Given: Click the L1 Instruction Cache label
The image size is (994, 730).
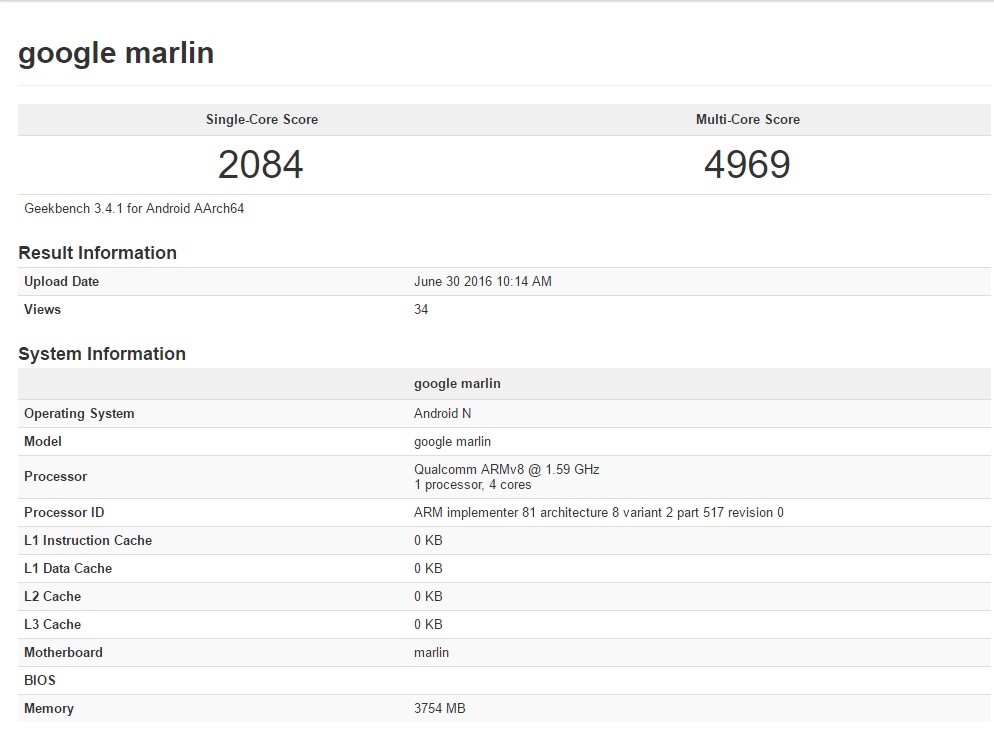Looking at the screenshot, I should point(88,541).
